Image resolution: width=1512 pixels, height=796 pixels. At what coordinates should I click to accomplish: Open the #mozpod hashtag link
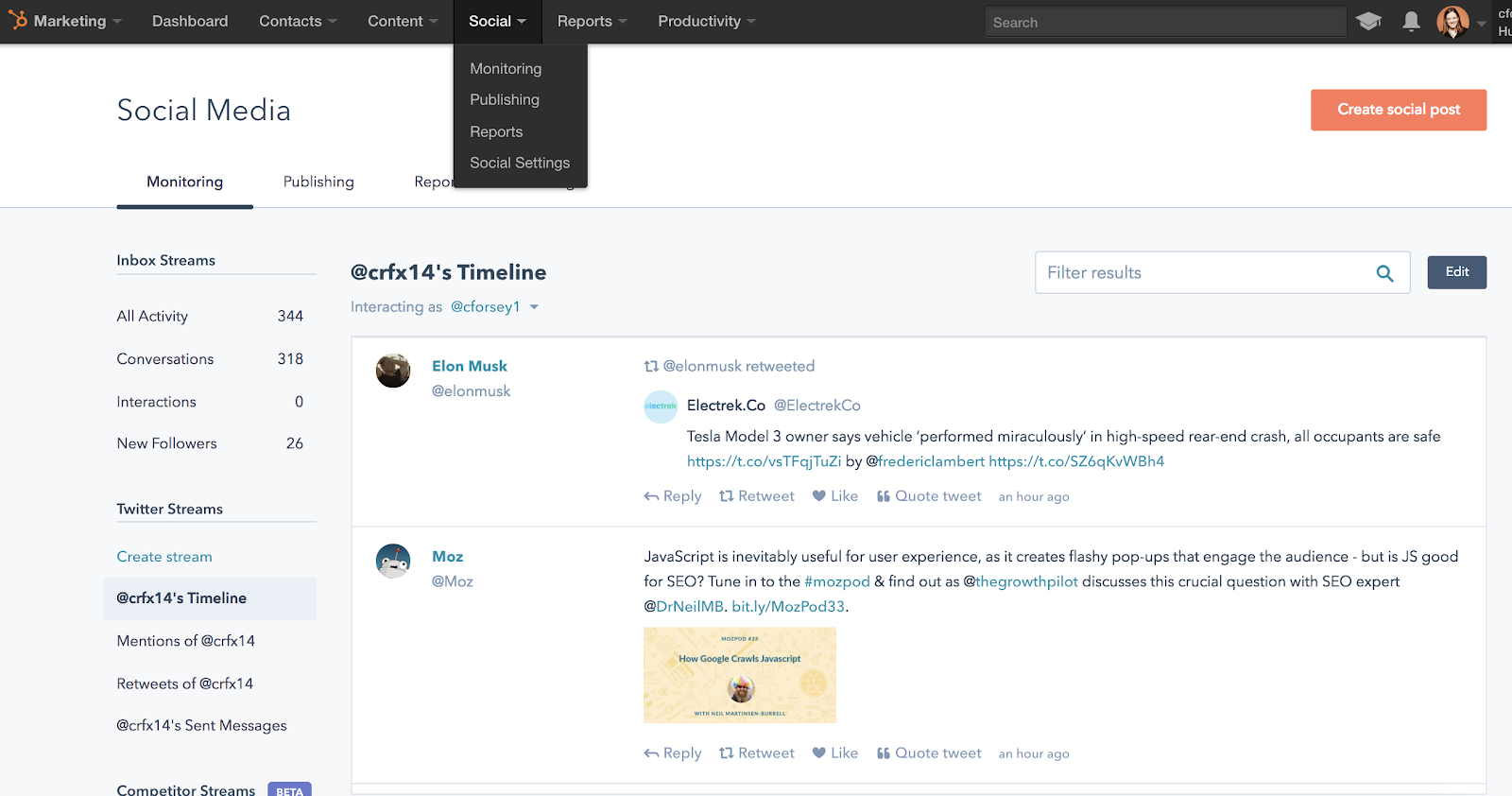click(837, 582)
